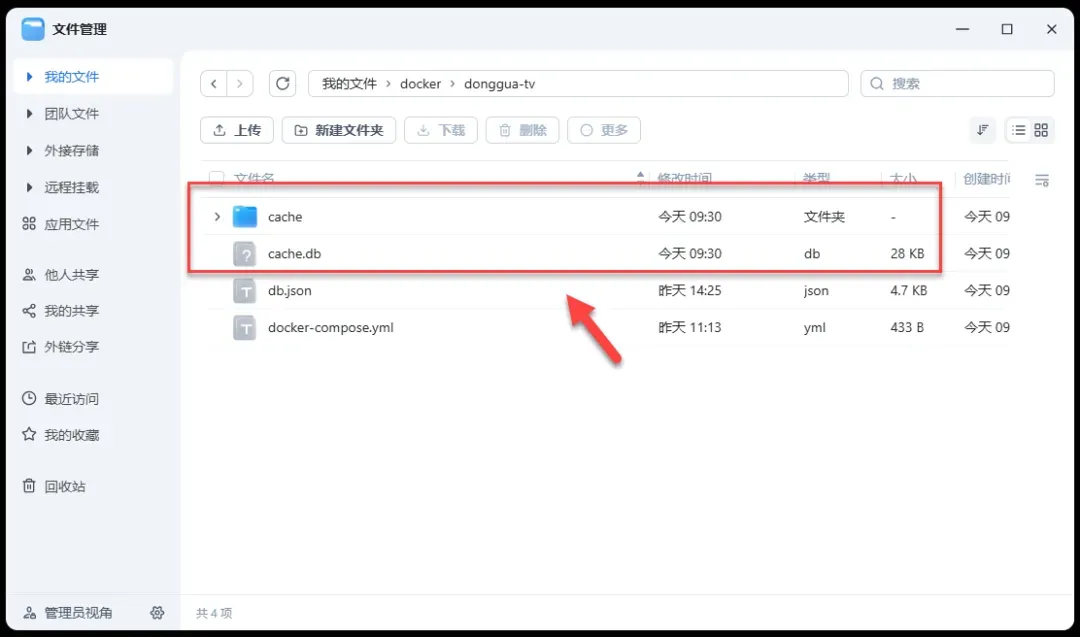Go back using the left arrow
1080x637 pixels.
pyautogui.click(x=214, y=84)
